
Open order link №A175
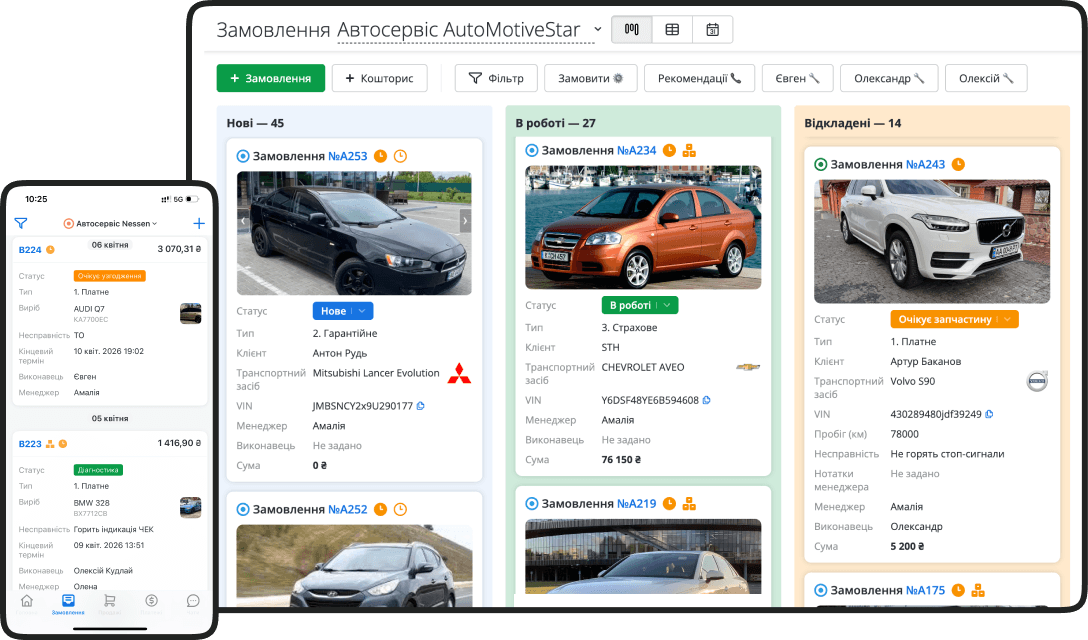(x=925, y=590)
